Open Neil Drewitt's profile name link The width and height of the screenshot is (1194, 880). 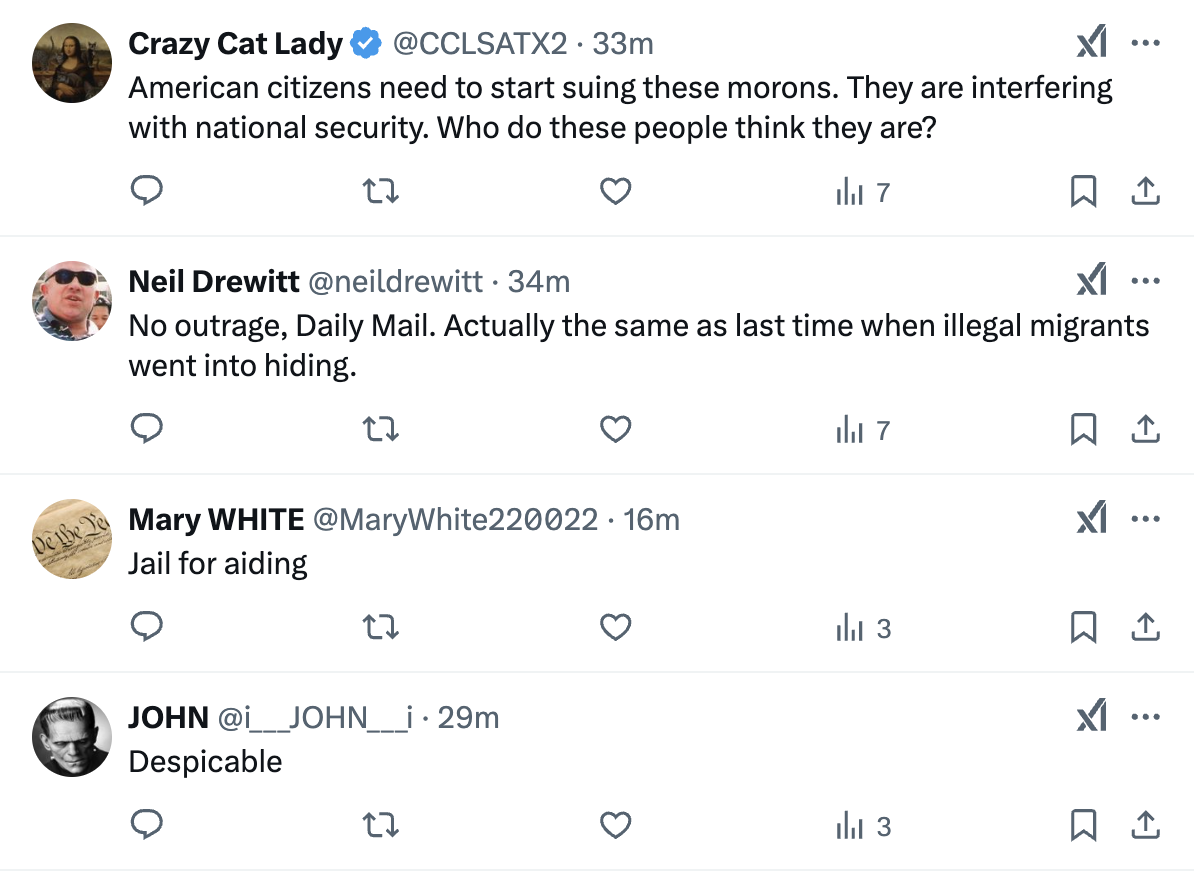coord(214,282)
